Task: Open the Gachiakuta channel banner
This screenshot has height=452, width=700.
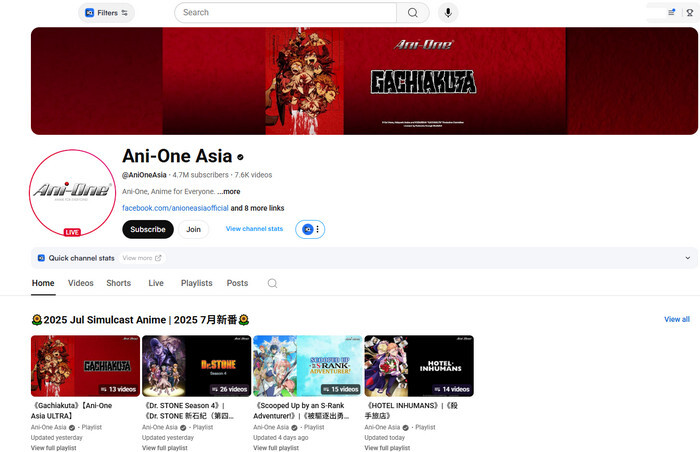Action: (x=364, y=81)
